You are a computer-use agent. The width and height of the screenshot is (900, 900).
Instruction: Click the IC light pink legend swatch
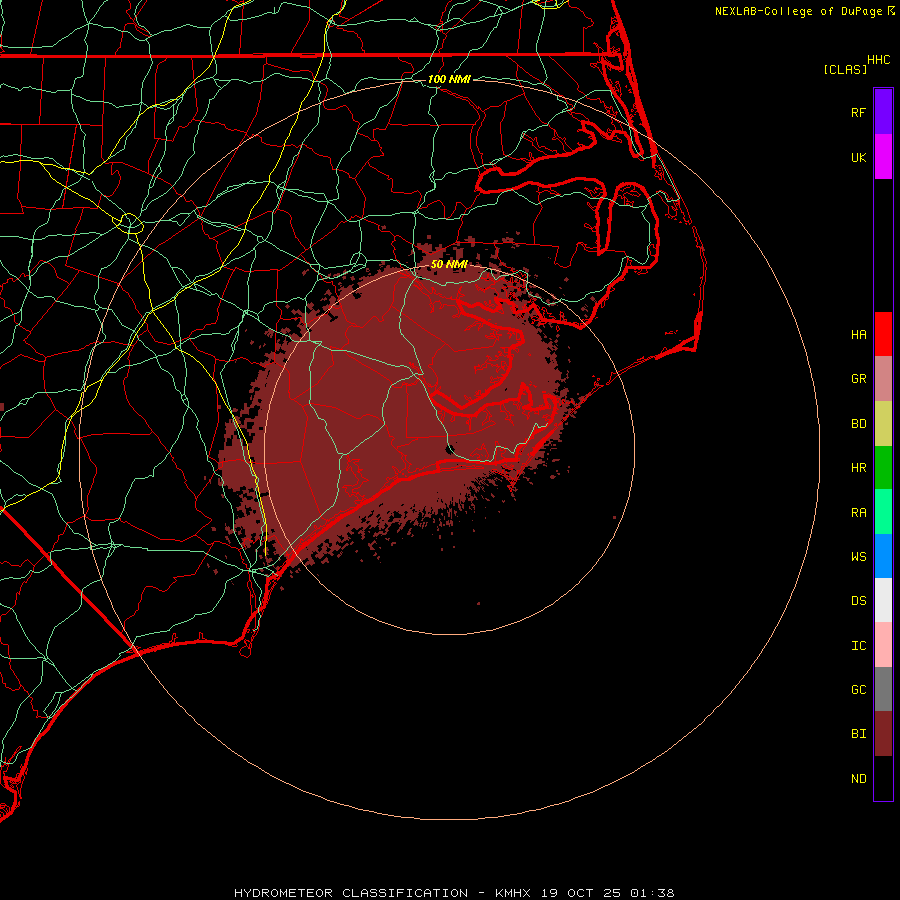coord(883,645)
